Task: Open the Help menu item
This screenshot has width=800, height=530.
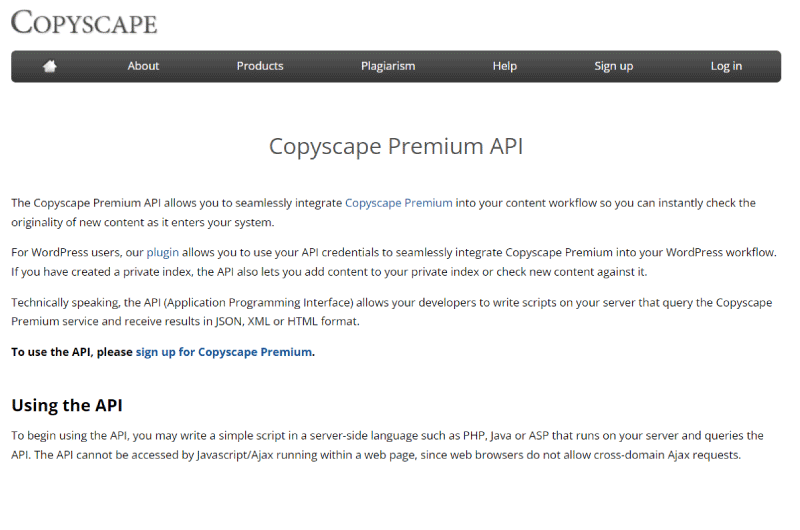Action: [x=505, y=66]
